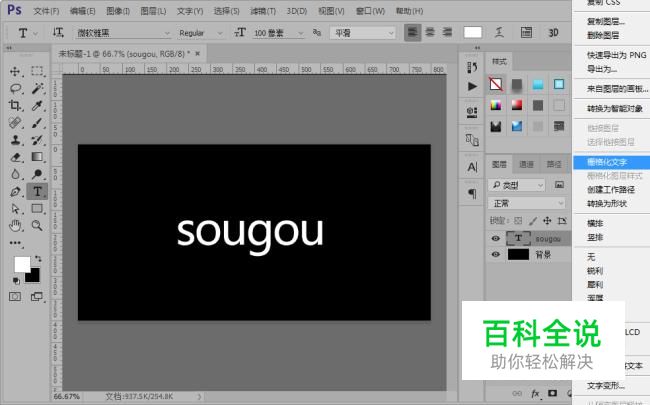Select the Move tool
This screenshot has width=650, height=405.
pyautogui.click(x=15, y=71)
